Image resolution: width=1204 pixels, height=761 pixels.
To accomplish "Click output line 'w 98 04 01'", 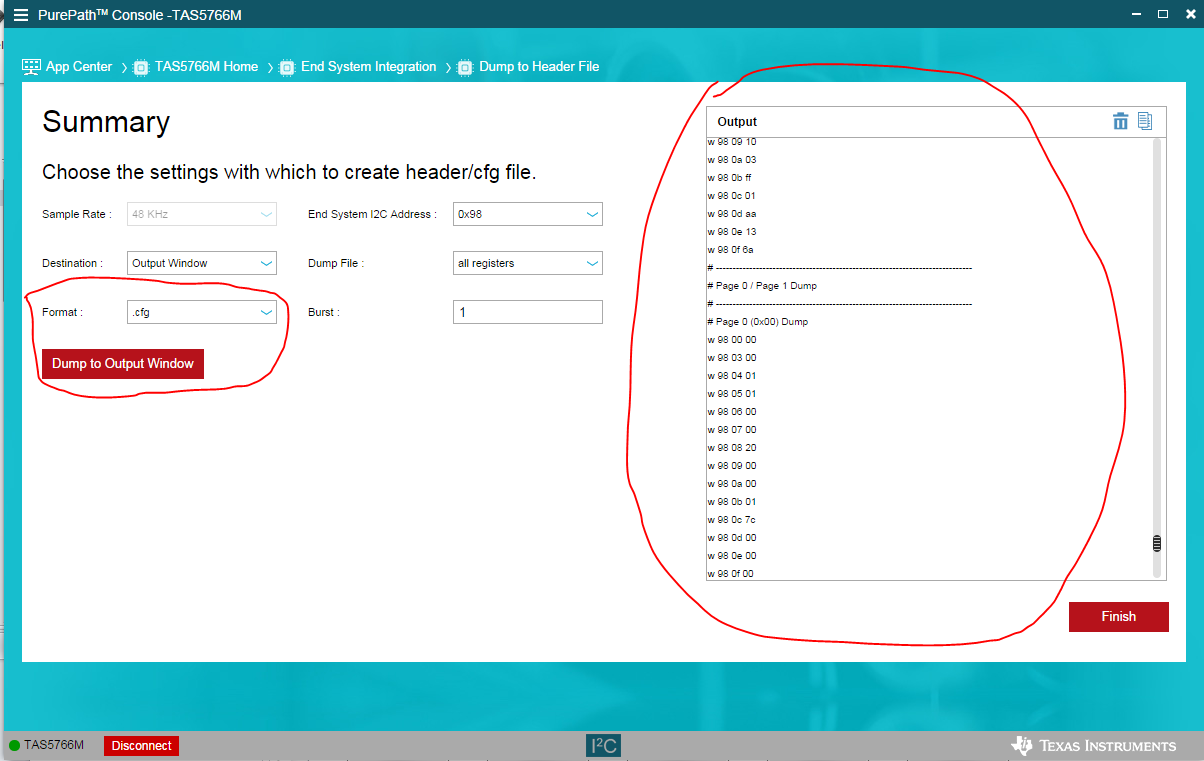I will point(731,376).
